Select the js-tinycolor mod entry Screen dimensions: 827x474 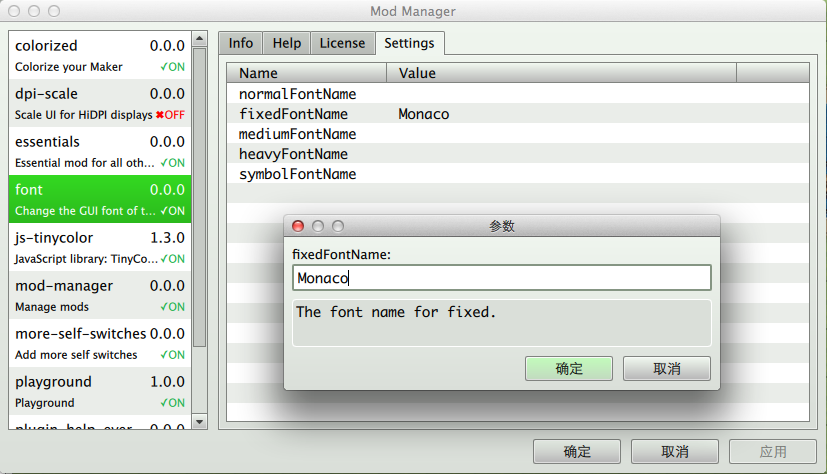click(x=100, y=247)
